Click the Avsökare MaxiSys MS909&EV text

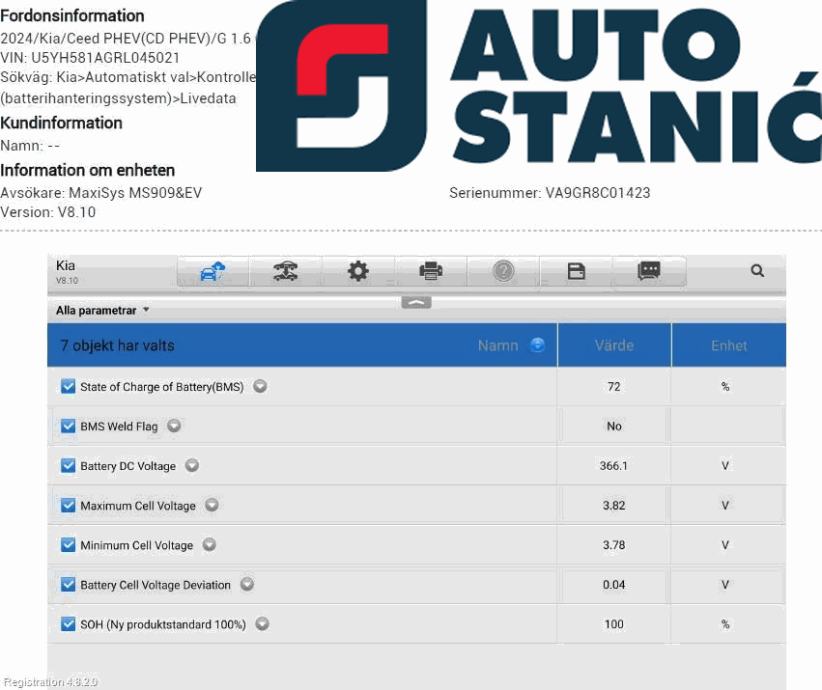click(101, 193)
